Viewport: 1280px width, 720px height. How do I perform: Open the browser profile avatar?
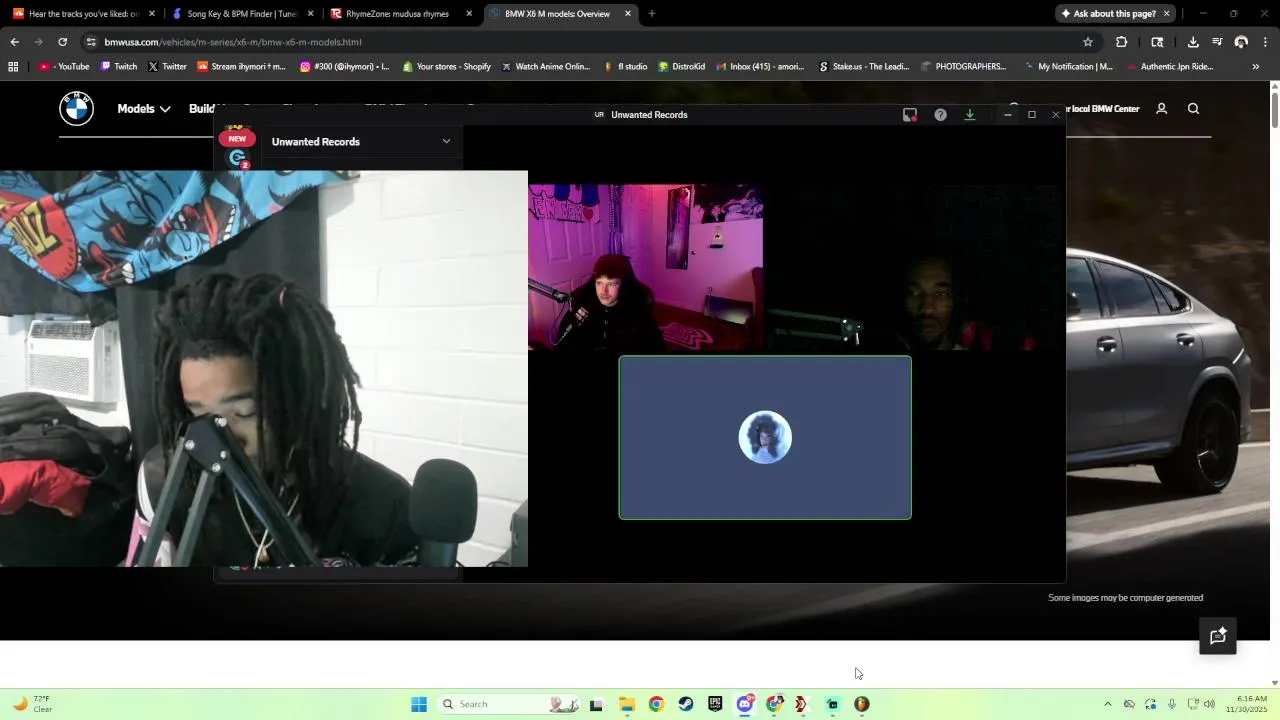1241,42
